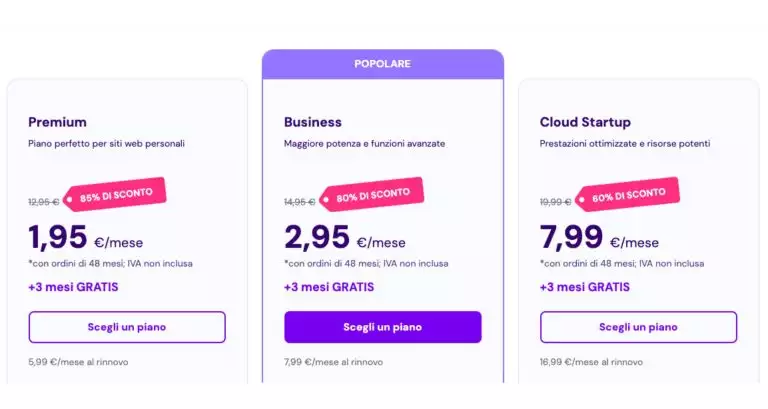768x409 pixels.
Task: Select the Cloud Startup plan title
Action: click(585, 122)
